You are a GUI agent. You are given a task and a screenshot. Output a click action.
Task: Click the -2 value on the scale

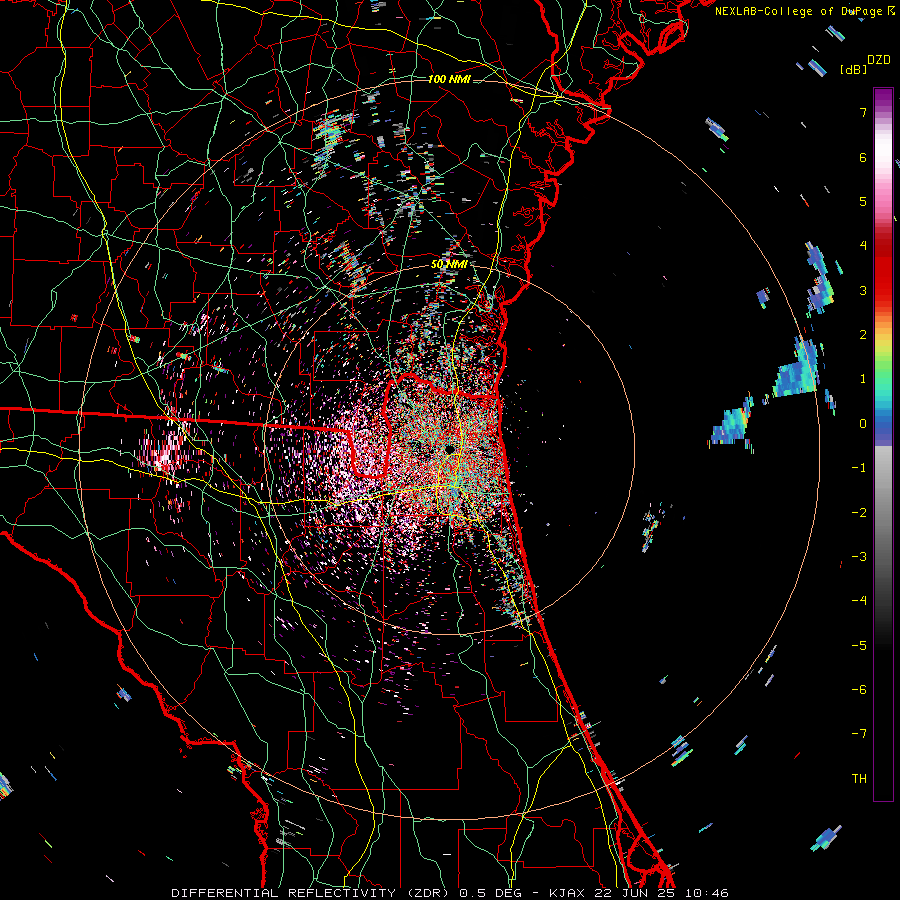(x=859, y=512)
